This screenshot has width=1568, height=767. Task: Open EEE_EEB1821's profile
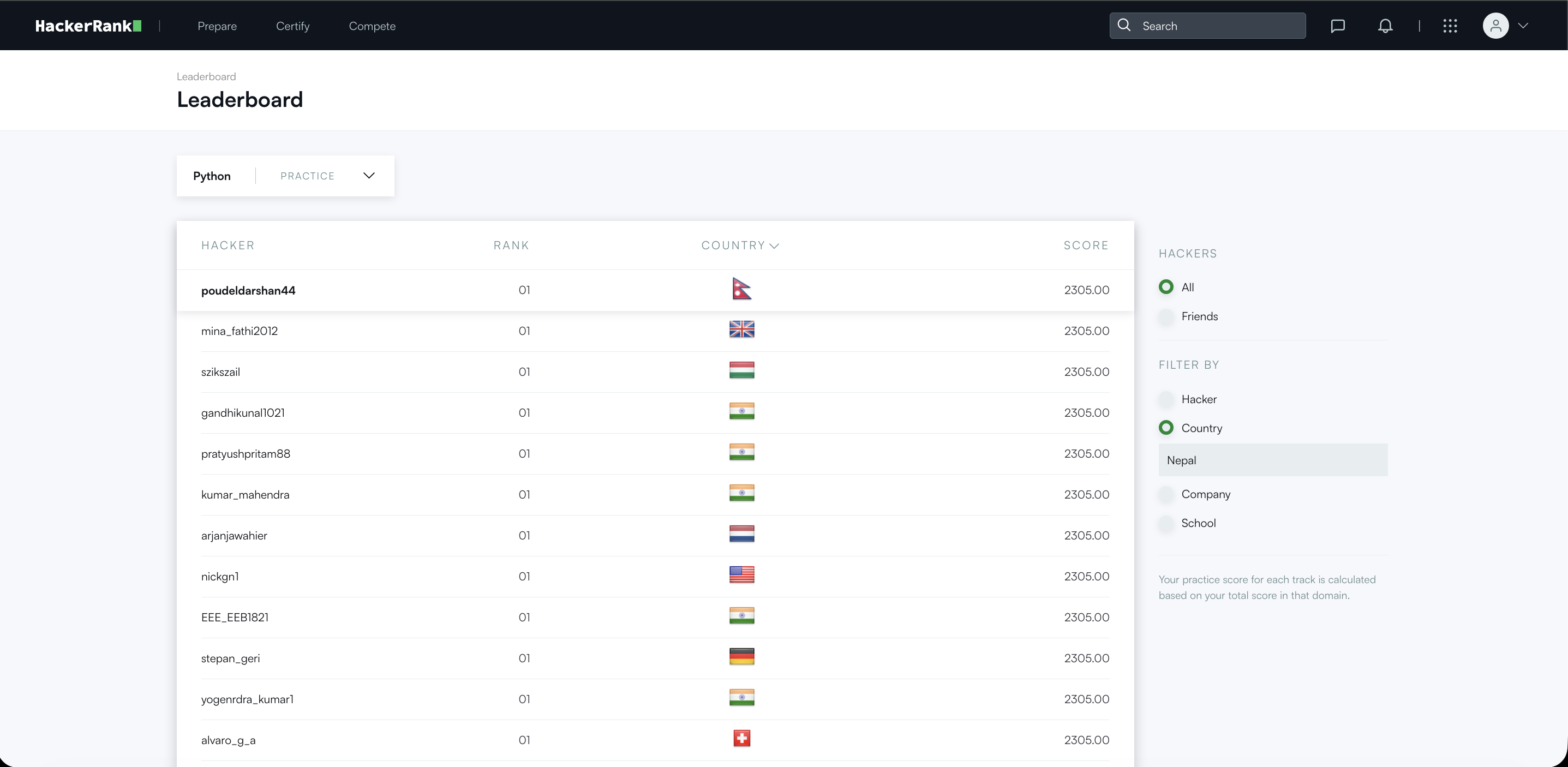[x=235, y=617]
